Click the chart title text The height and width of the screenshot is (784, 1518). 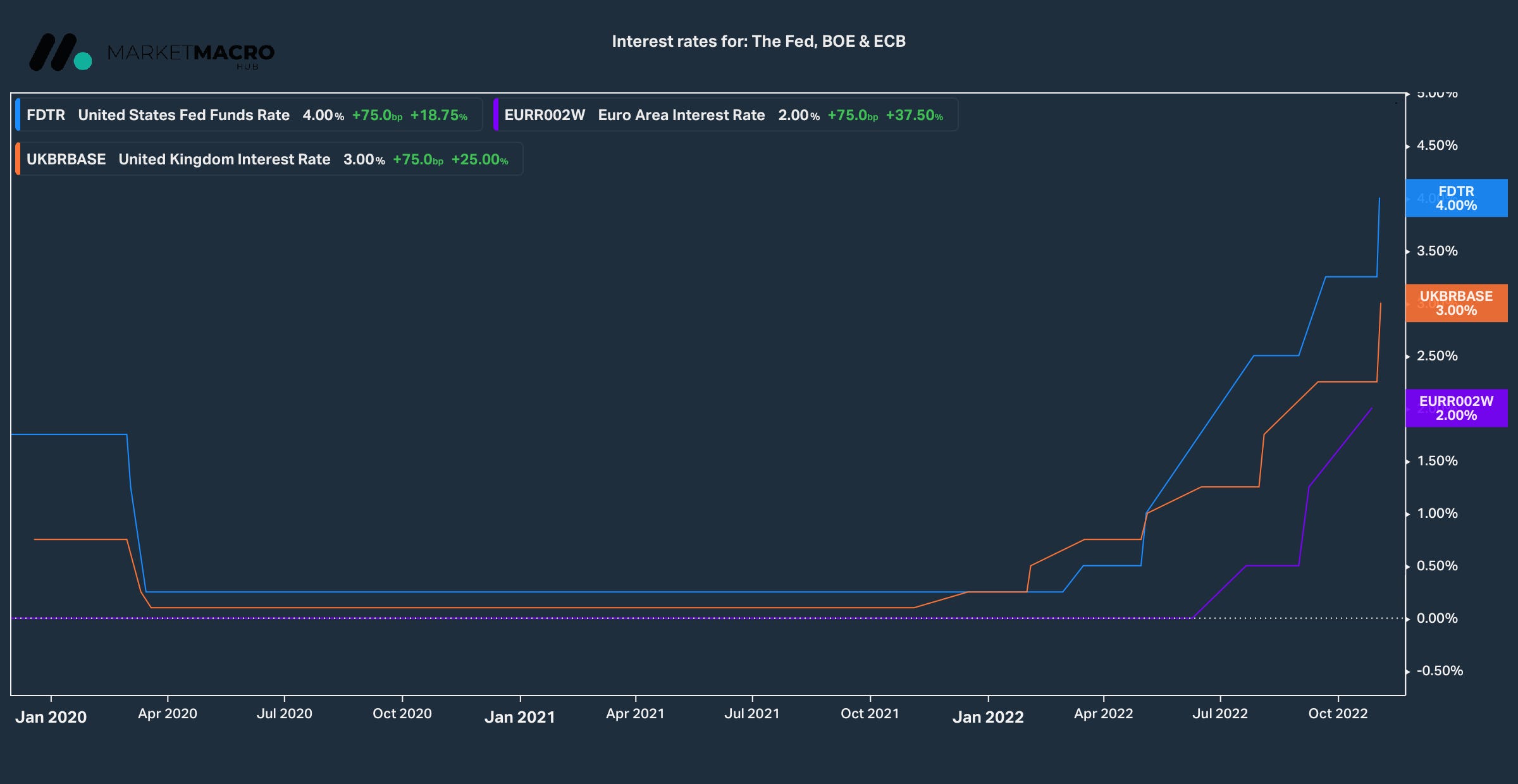coord(758,41)
